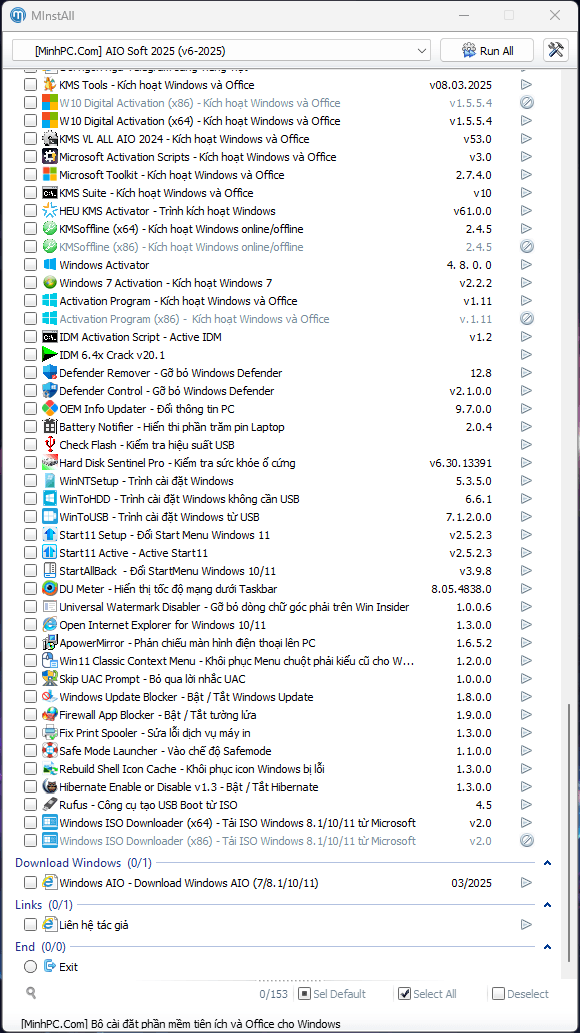Collapse the Download Windows section
The height and width of the screenshot is (1033, 580).
click(548, 863)
